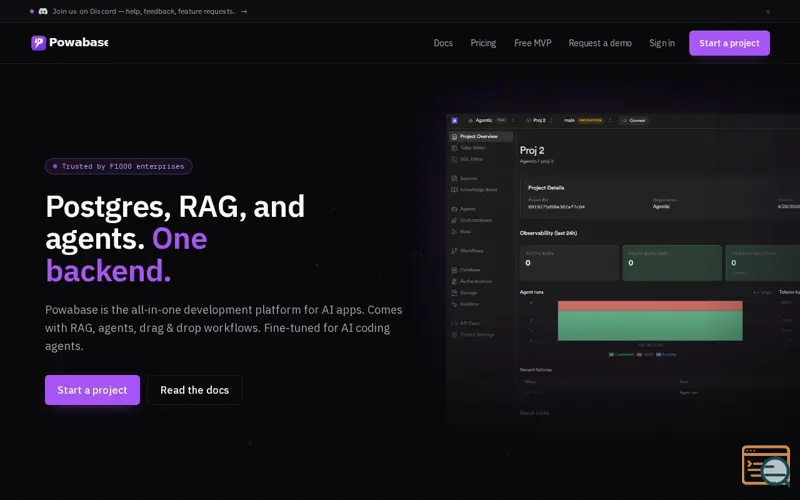Click the header Start a project button

[x=729, y=43]
